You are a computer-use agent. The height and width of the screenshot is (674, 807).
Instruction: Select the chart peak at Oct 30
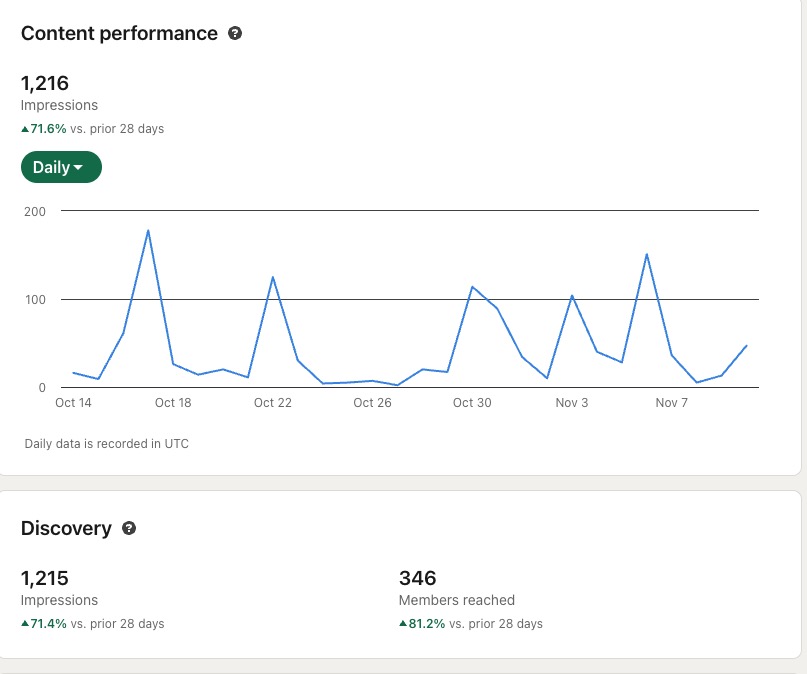click(472, 287)
